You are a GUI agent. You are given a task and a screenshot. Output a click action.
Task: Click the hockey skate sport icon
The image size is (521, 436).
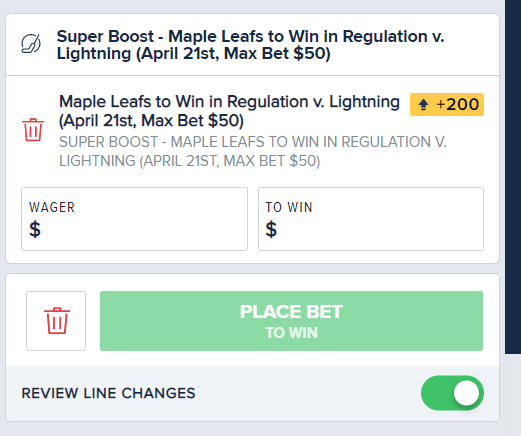click(x=31, y=44)
